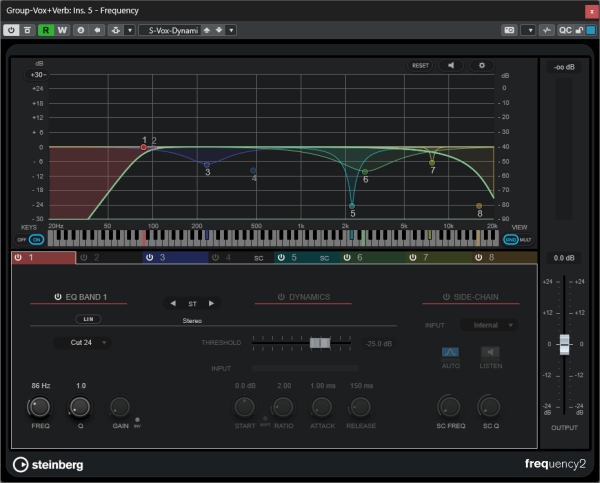Switch to band 4 tab
Viewport: 600px width, 483px height.
(241, 258)
